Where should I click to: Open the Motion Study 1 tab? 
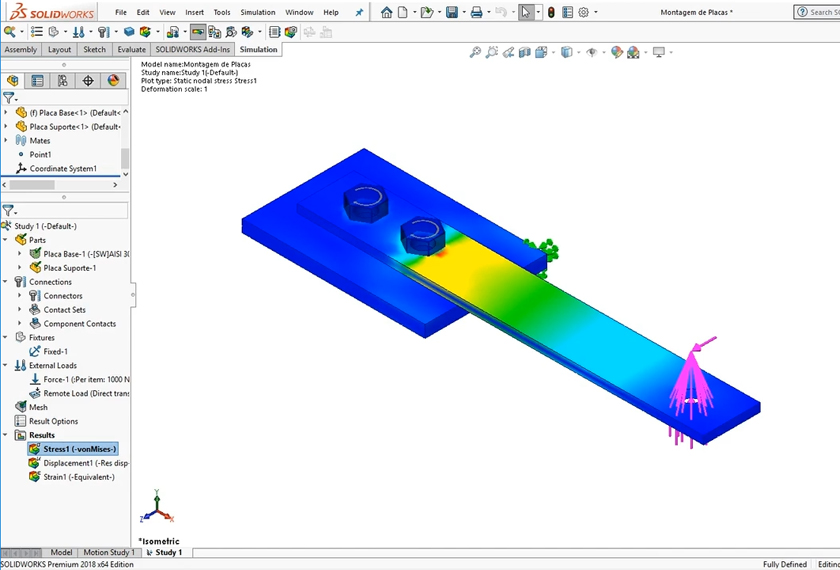pyautogui.click(x=108, y=552)
